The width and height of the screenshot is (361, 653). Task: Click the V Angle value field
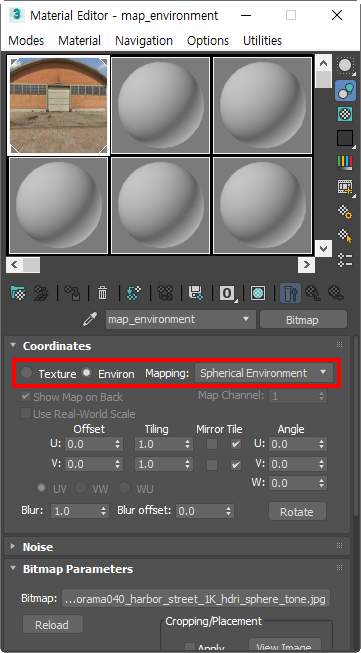pyautogui.click(x=293, y=464)
